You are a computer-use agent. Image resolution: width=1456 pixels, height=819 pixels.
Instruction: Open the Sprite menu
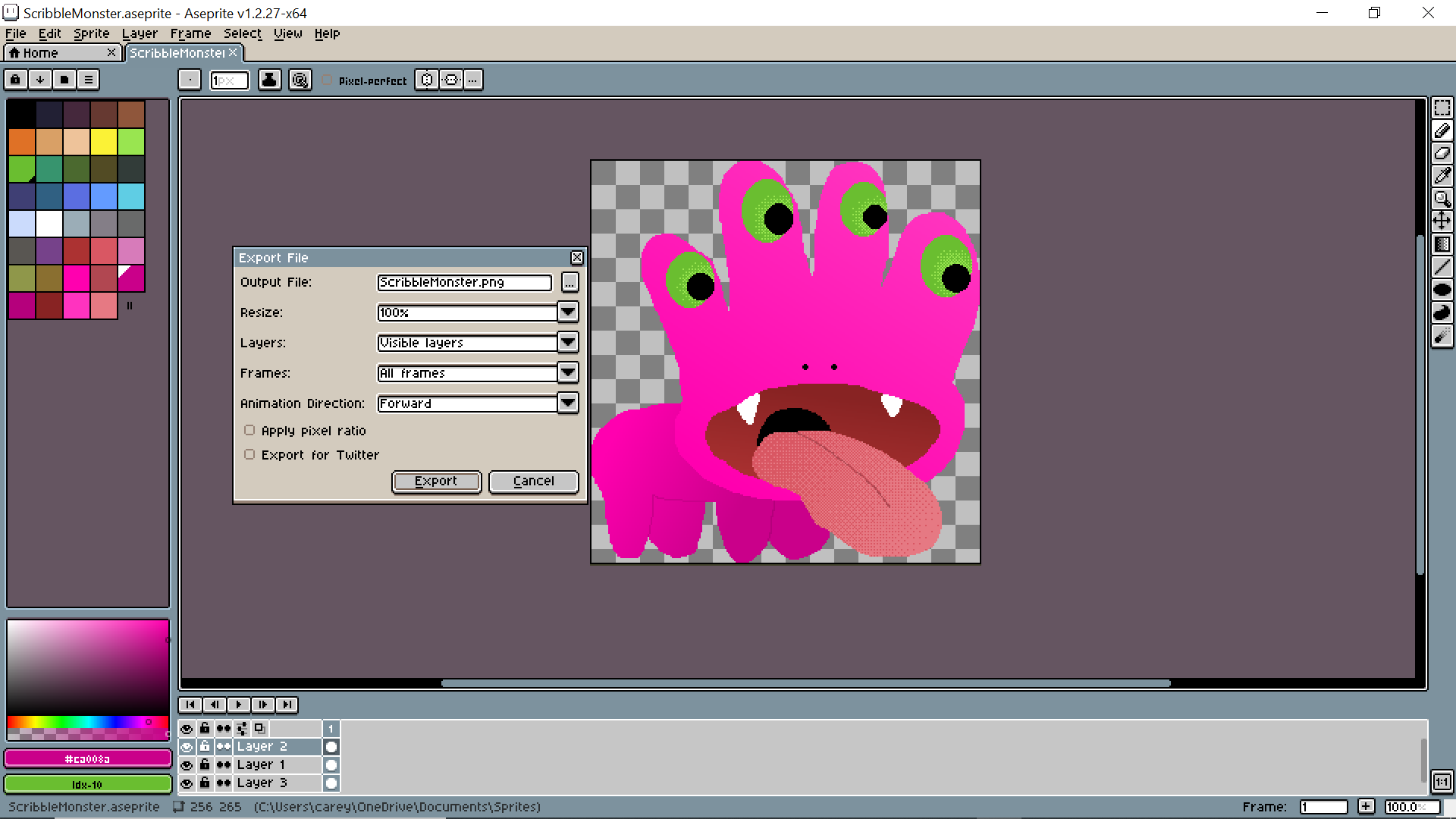click(91, 33)
